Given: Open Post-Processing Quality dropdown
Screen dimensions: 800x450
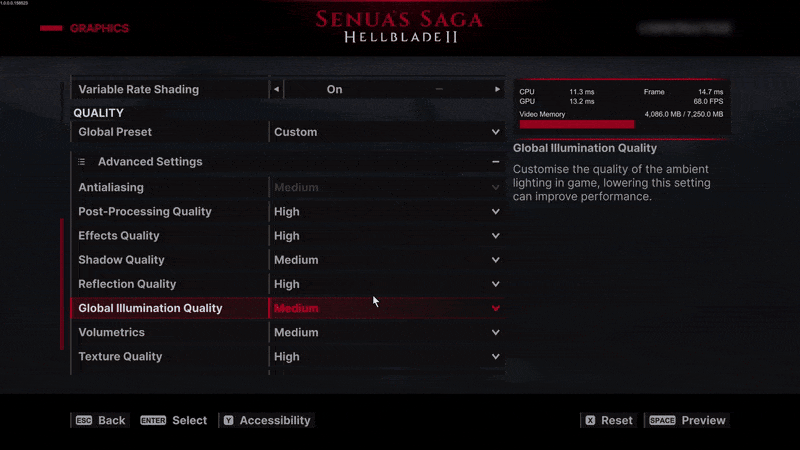Looking at the screenshot, I should 386,212.
